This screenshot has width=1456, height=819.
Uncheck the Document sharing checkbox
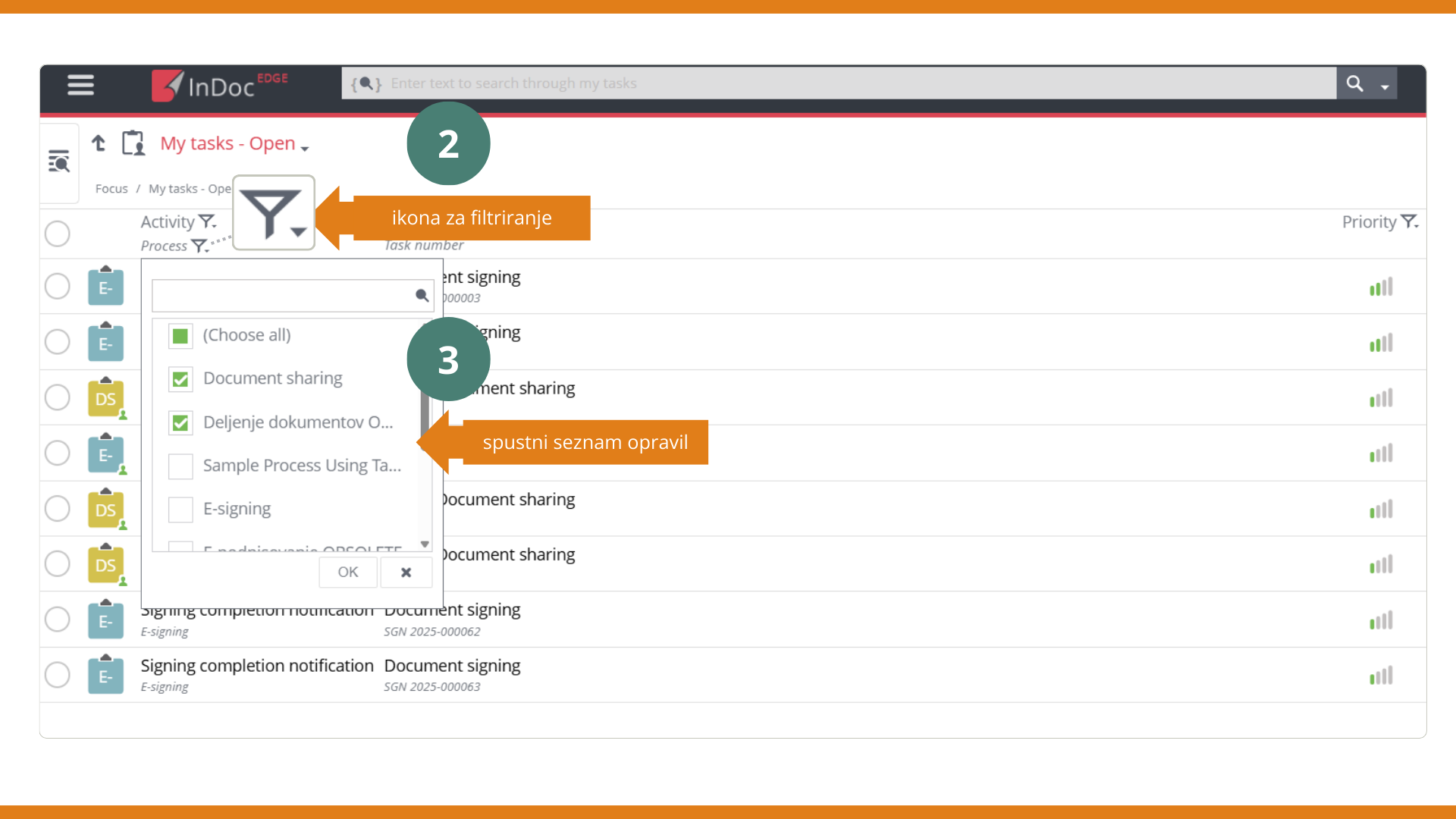click(180, 379)
